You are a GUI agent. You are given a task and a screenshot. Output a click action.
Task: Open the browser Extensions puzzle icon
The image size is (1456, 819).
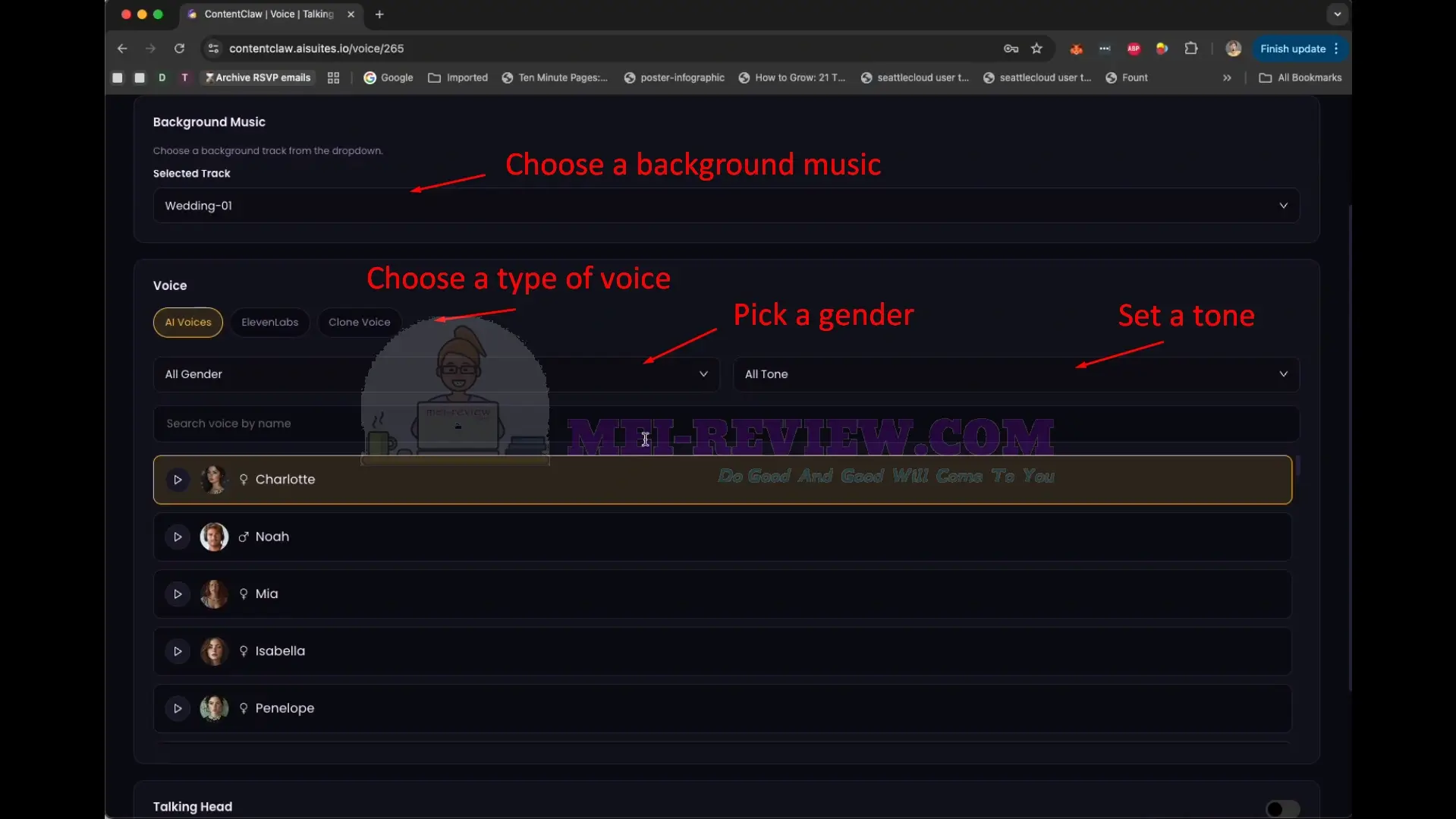pos(1191,49)
